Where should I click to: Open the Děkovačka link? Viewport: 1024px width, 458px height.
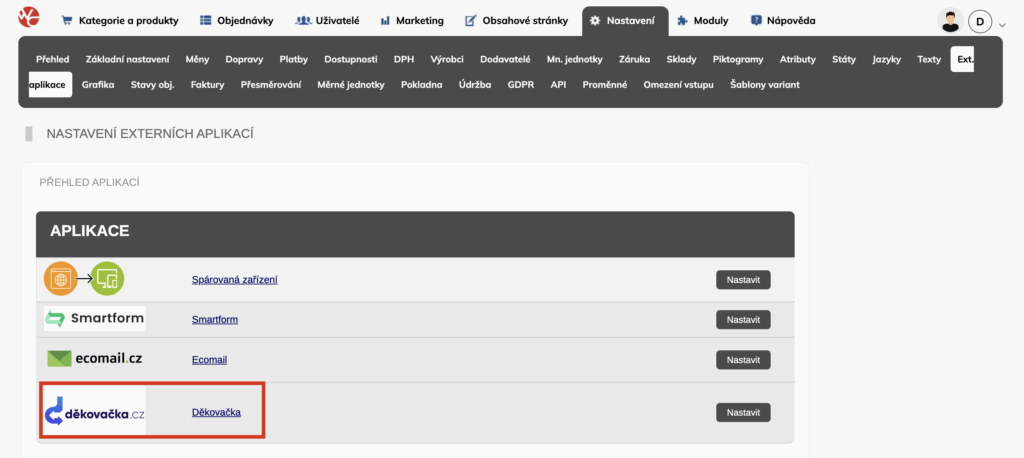(216, 413)
